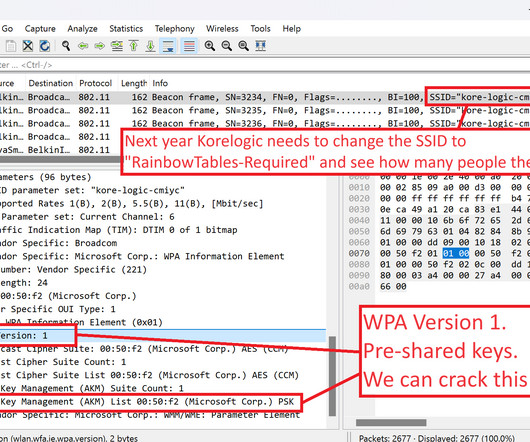Open Find Packet with the magnifier icon
Screen dimensions: 530x442
click(x=66, y=46)
